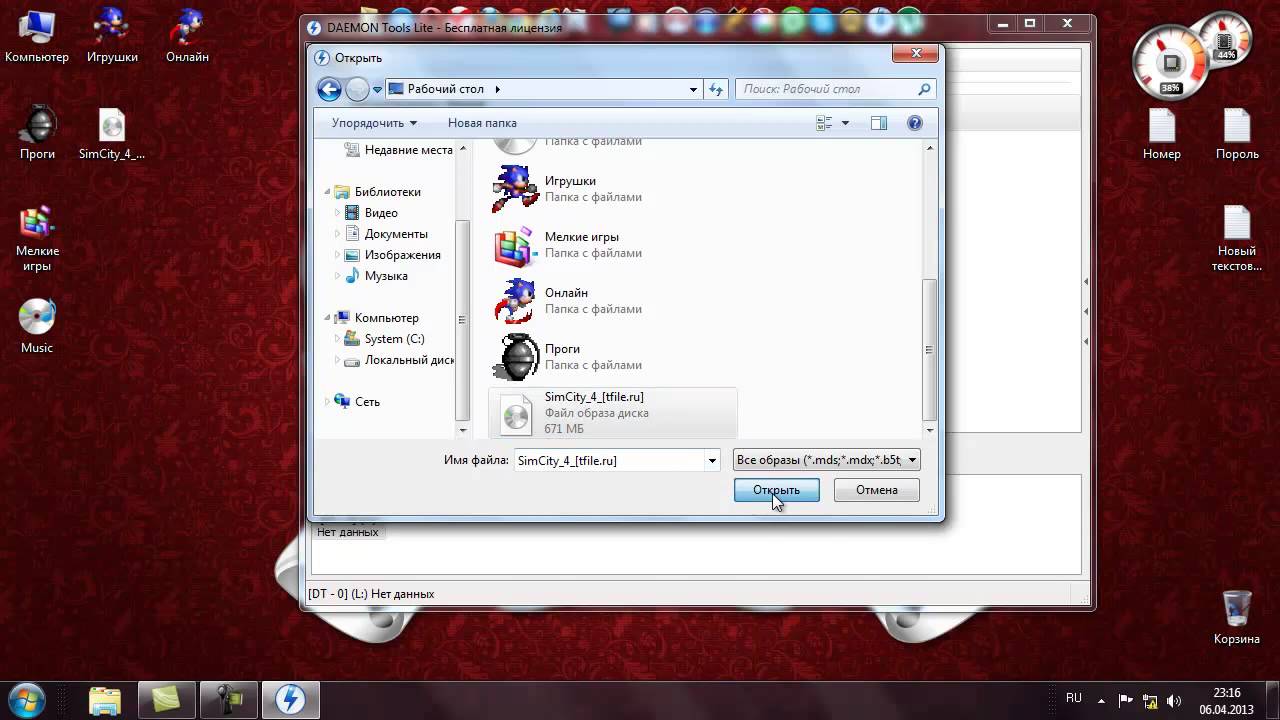Image resolution: width=1280 pixels, height=720 pixels.
Task: Select the Игрушки folder in file list
Action: tap(614, 189)
